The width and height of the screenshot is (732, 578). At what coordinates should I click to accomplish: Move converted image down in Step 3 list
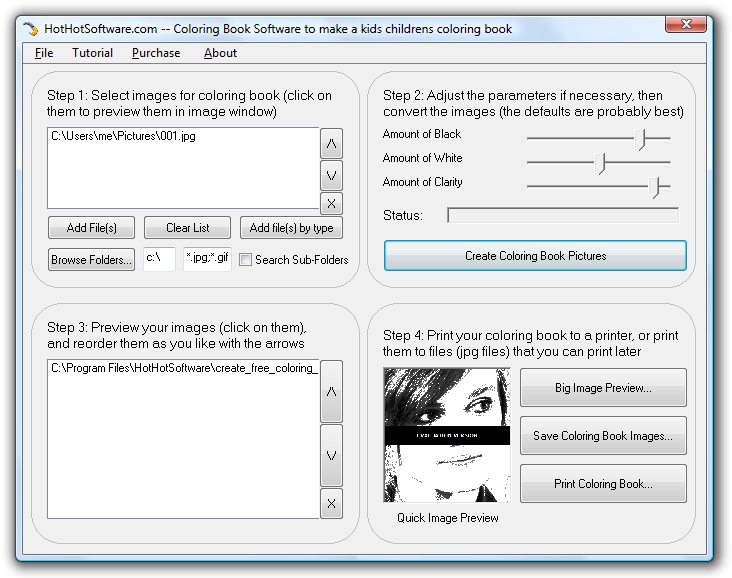coord(331,455)
